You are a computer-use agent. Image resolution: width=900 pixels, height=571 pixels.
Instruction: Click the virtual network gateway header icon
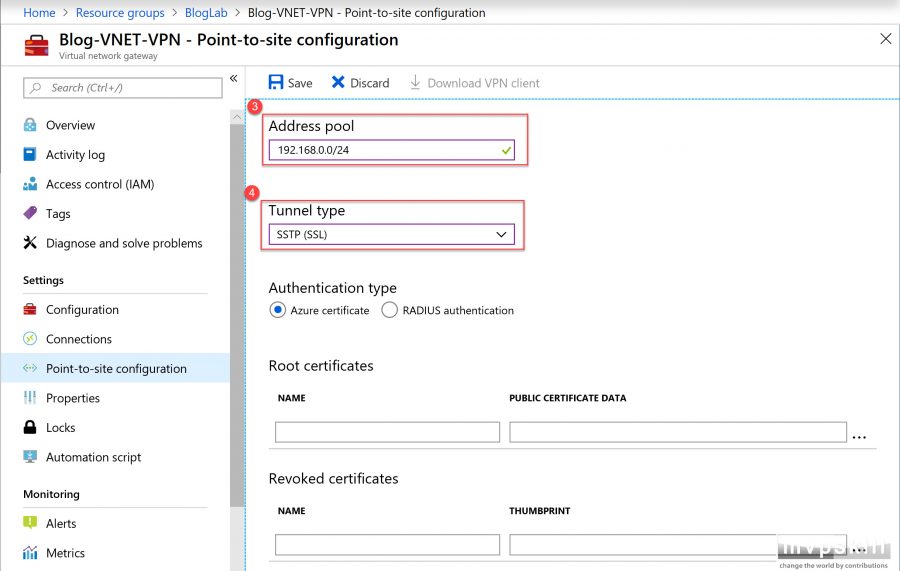point(37,45)
